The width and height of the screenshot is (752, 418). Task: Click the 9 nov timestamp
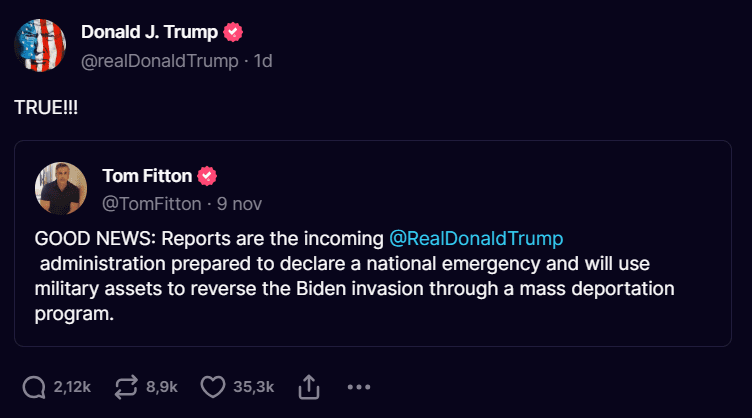(238, 204)
